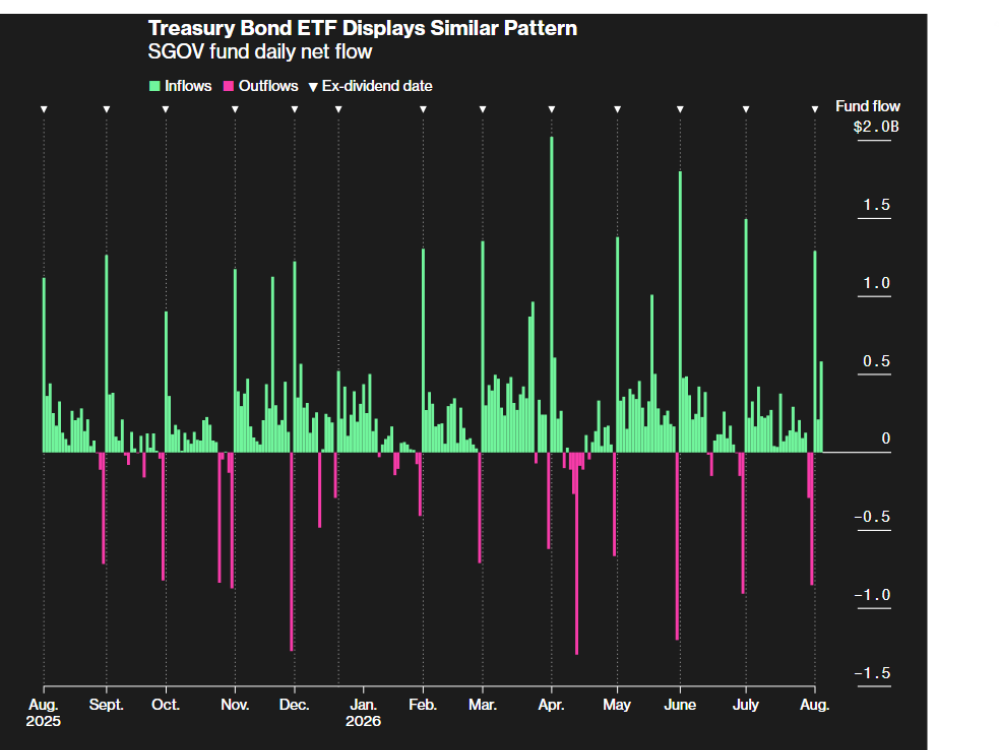This screenshot has height=750, width=1000.
Task: Click the chart title Treasury Bond ETF
Action: (363, 29)
